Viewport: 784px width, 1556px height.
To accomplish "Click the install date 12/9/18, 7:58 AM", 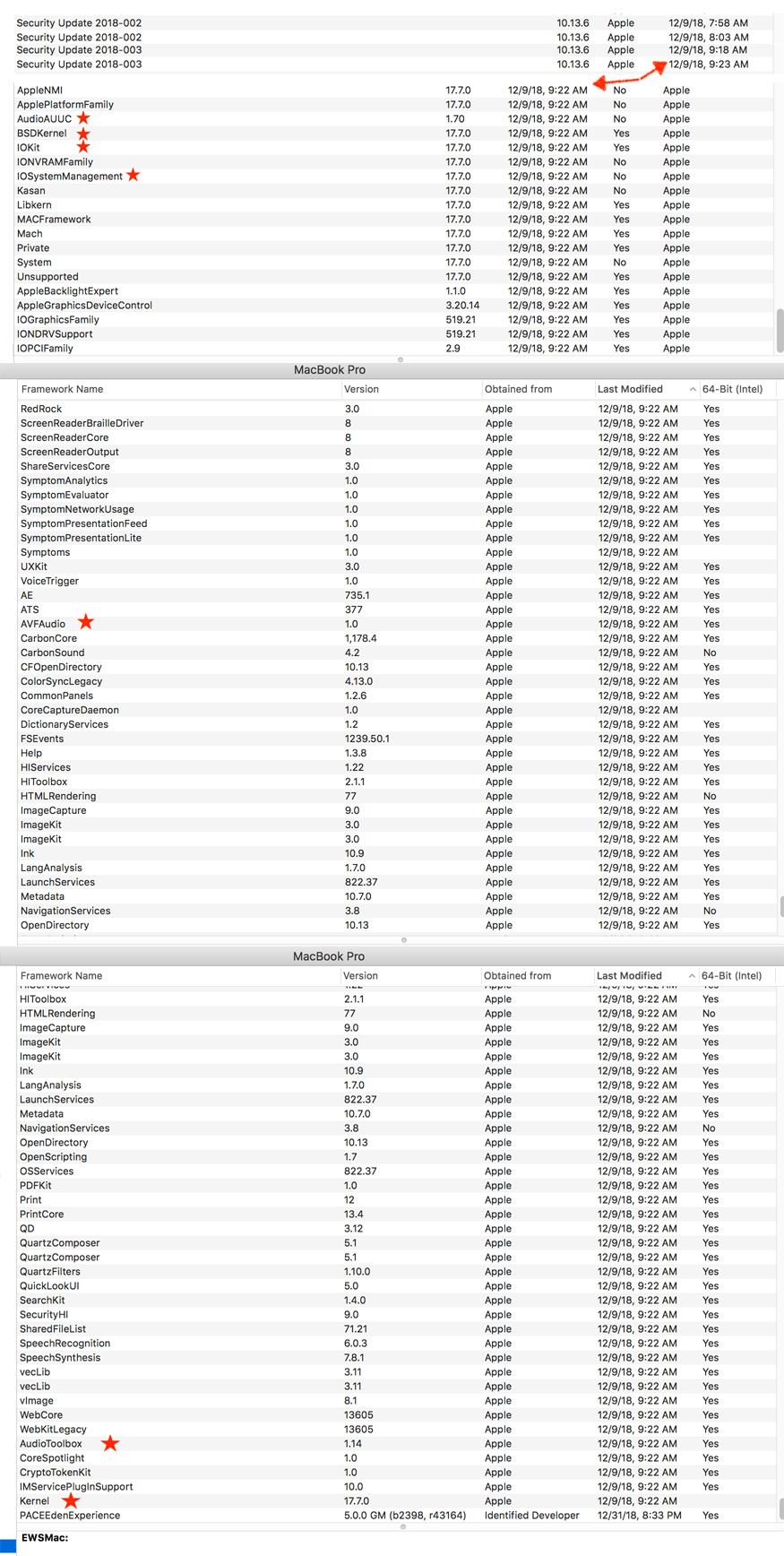I will click(x=708, y=22).
